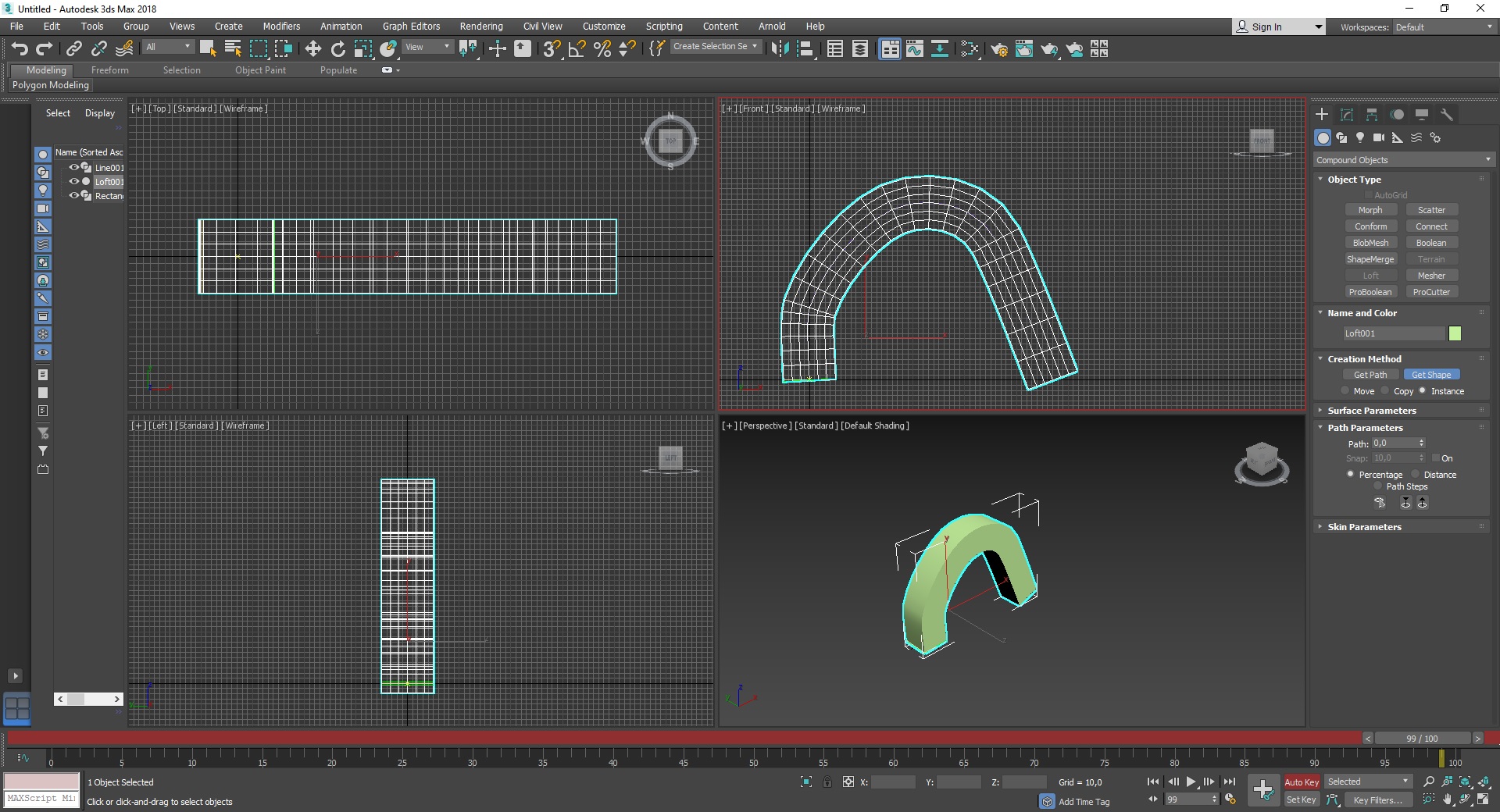Select the Path Steps radio option
Screen dimensions: 1500x812
pyautogui.click(x=1377, y=486)
